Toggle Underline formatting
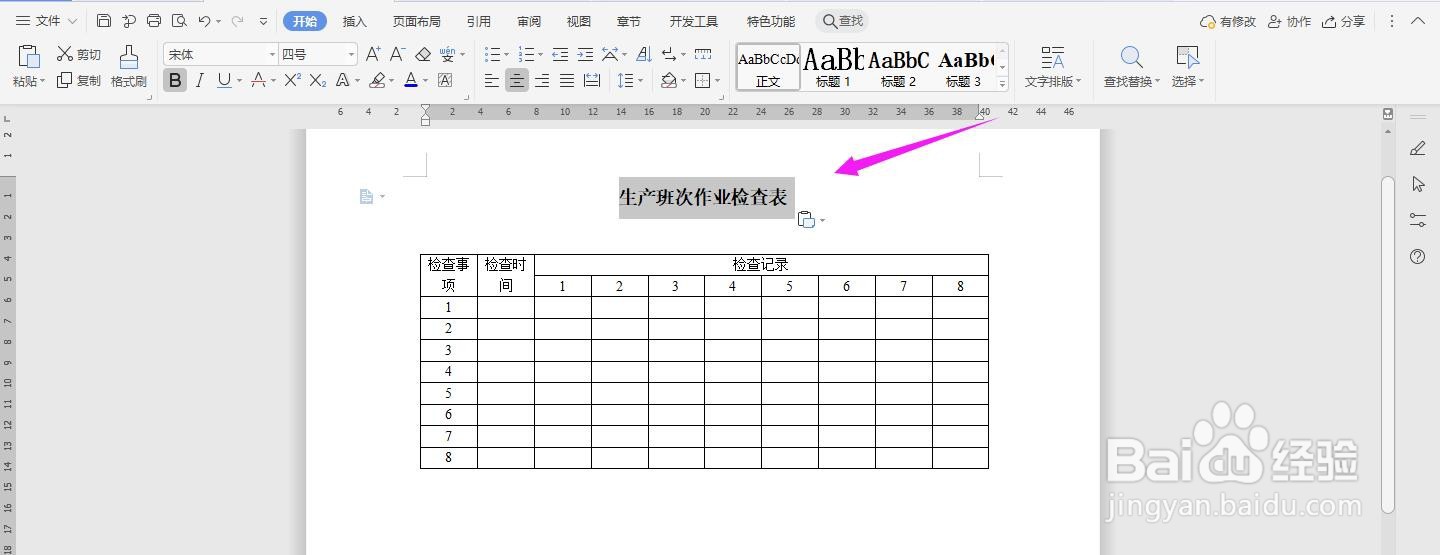The height and width of the screenshot is (555, 1440). click(x=224, y=80)
